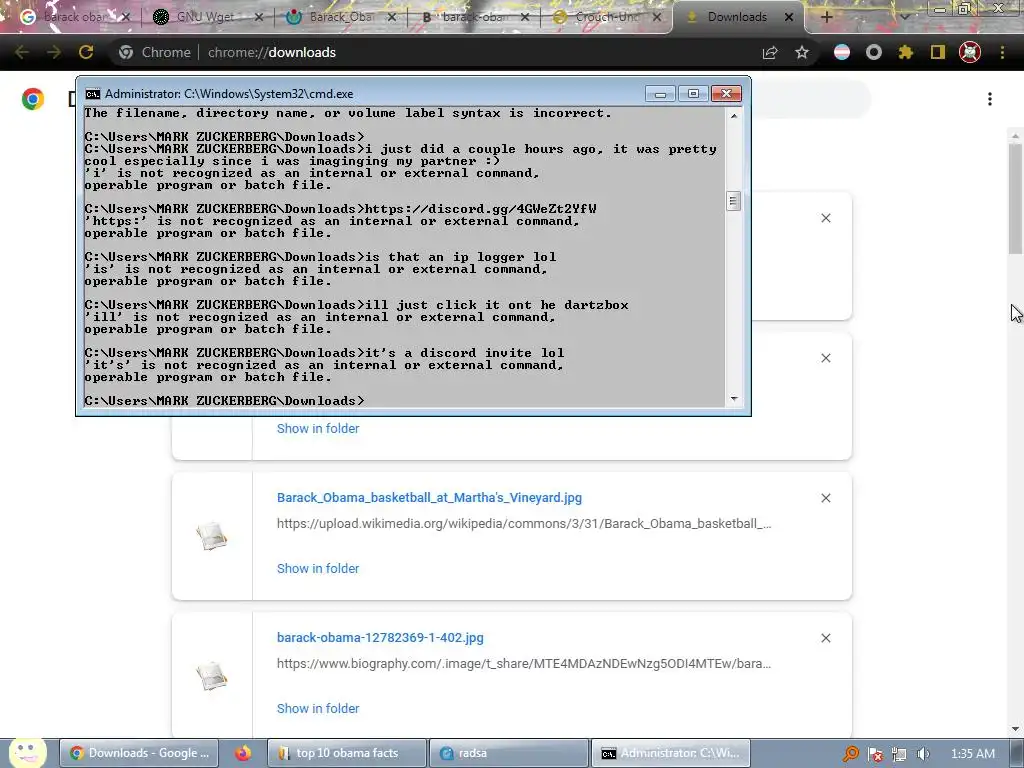Click the cmd.exe title bar icon
1024x768 pixels.
pos(93,94)
